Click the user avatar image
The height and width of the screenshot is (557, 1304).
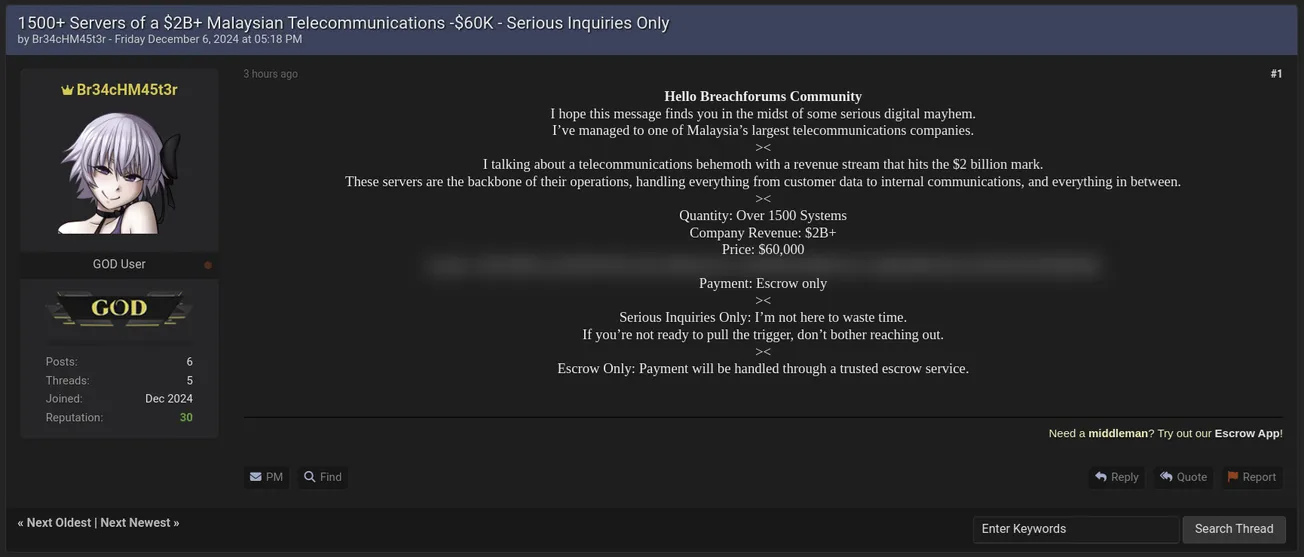[x=119, y=172]
